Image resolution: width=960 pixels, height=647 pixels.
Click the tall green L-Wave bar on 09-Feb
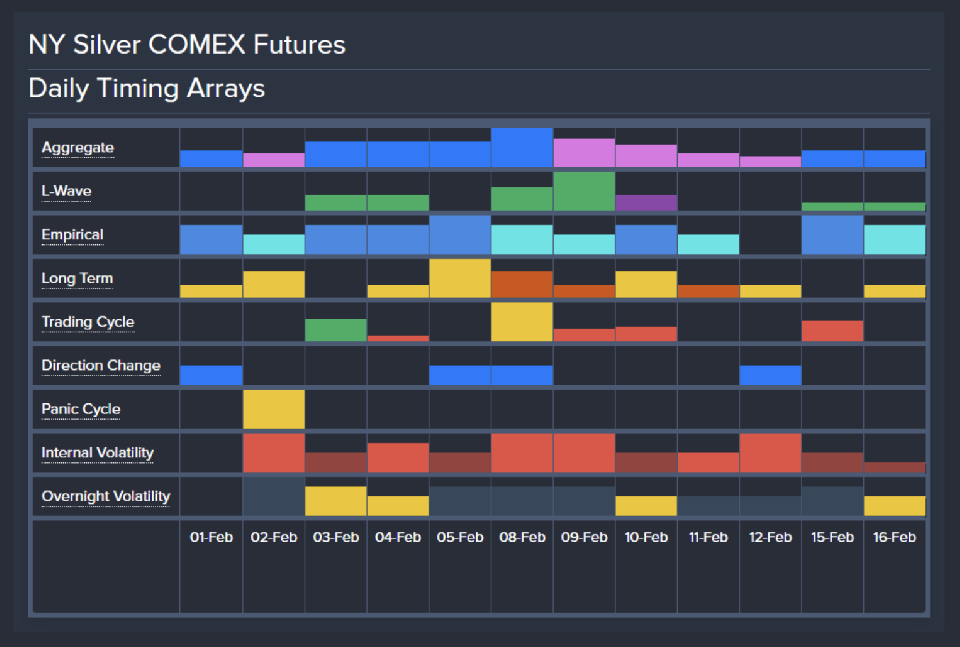tap(584, 191)
